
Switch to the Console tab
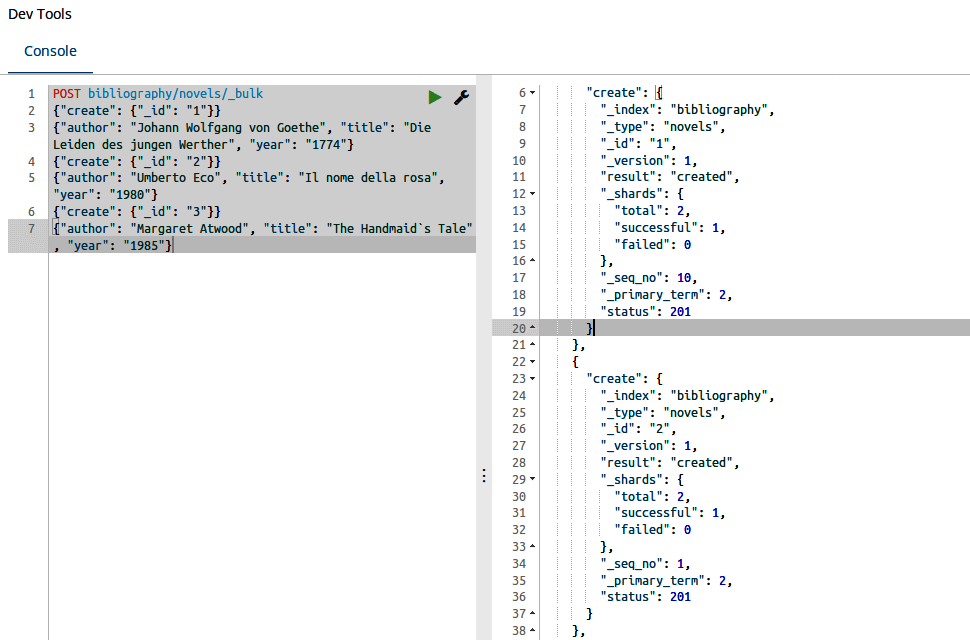pos(49,51)
